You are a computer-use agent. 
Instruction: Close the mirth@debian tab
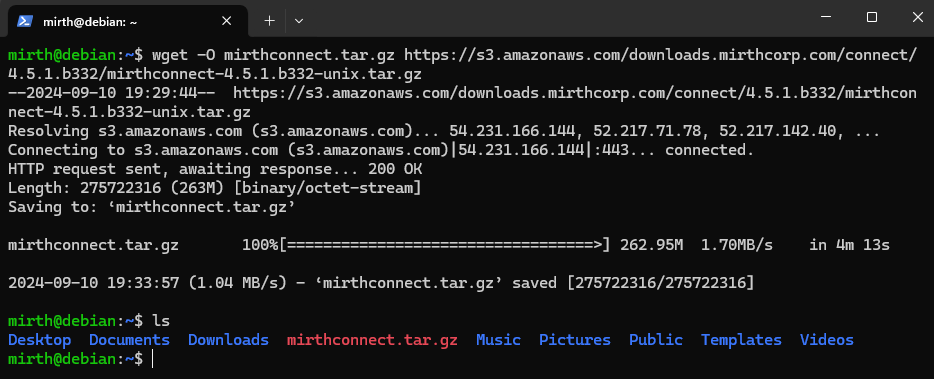(x=226, y=21)
